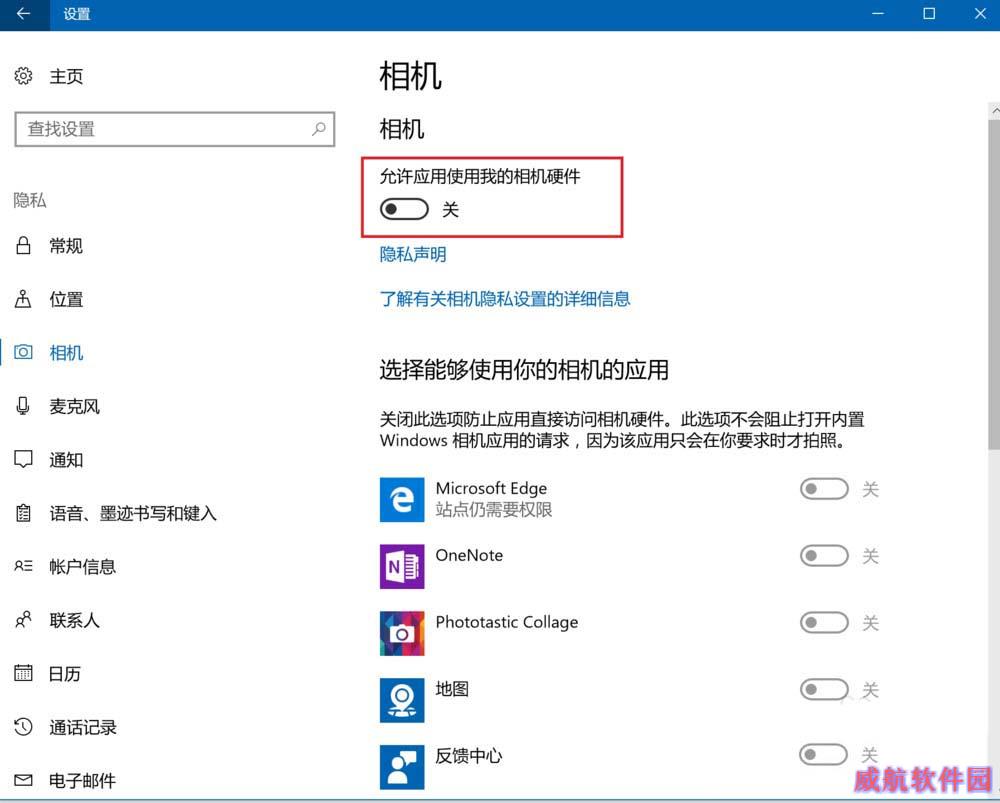This screenshot has width=1000, height=803.
Task: Click the lock icon for 常规
Action: (x=24, y=246)
